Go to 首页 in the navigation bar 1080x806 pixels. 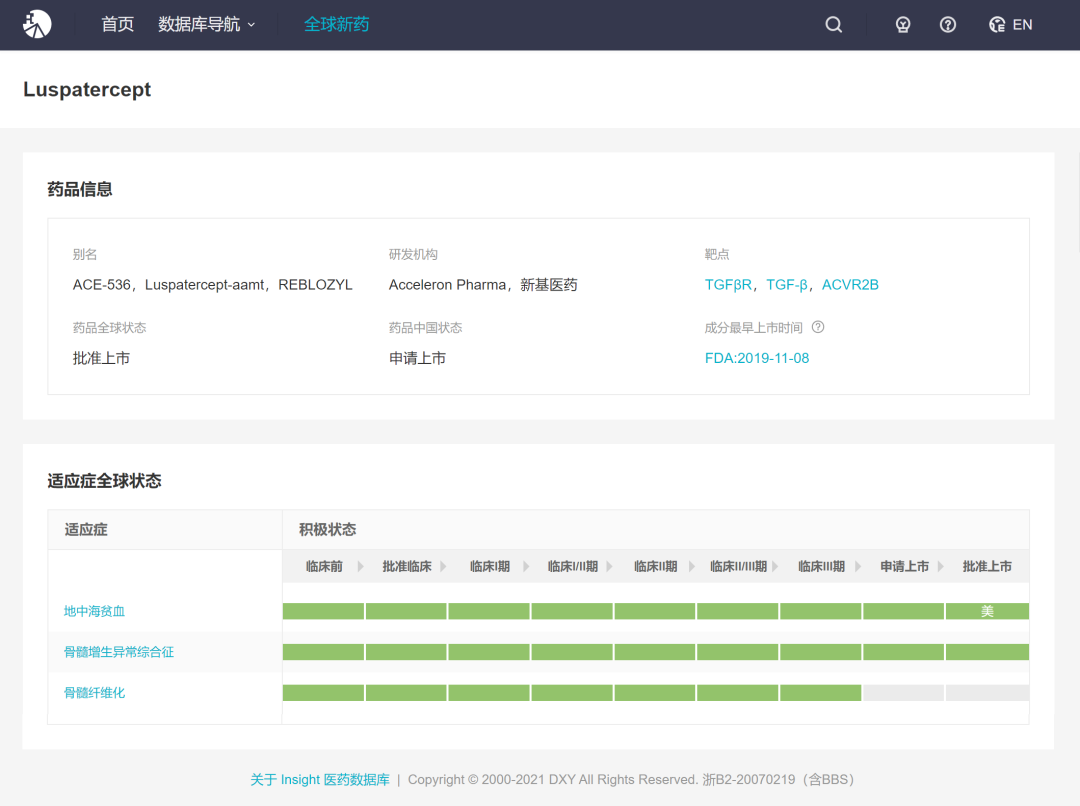[118, 24]
